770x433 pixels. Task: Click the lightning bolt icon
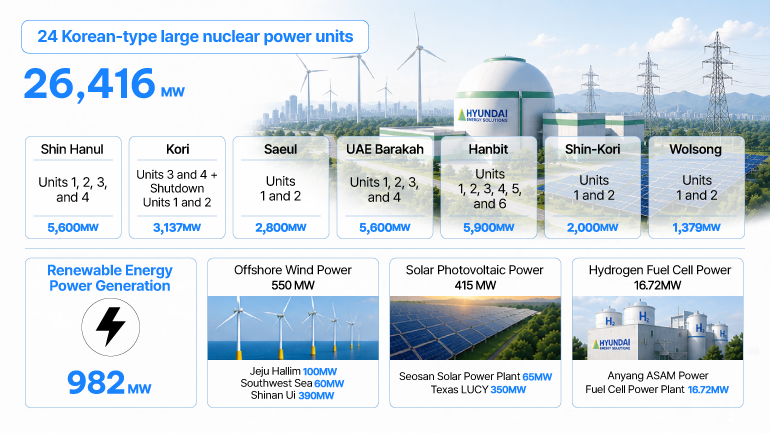click(x=110, y=327)
